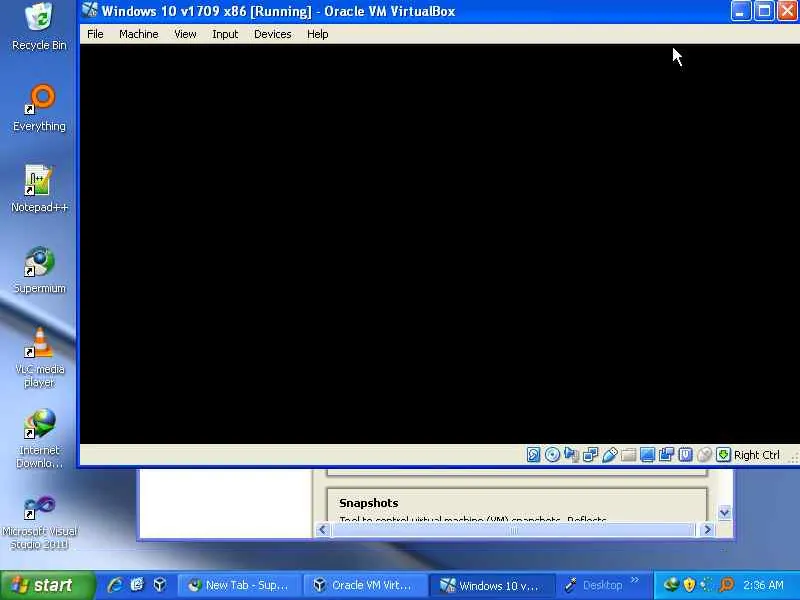
Task: Click the left arrow of the Manager's horizontal scrollbar
Action: 322,530
